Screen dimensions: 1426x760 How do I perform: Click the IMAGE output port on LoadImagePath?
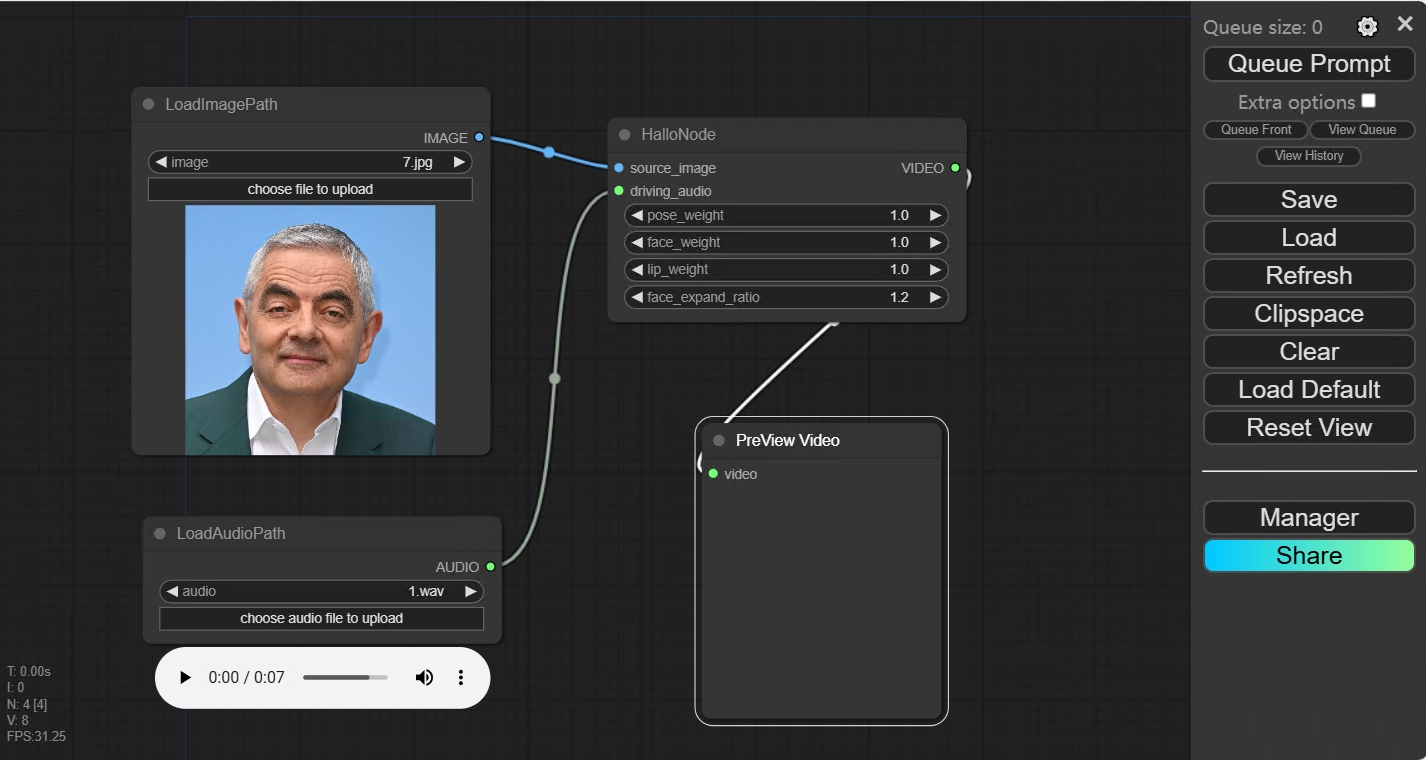click(x=479, y=137)
